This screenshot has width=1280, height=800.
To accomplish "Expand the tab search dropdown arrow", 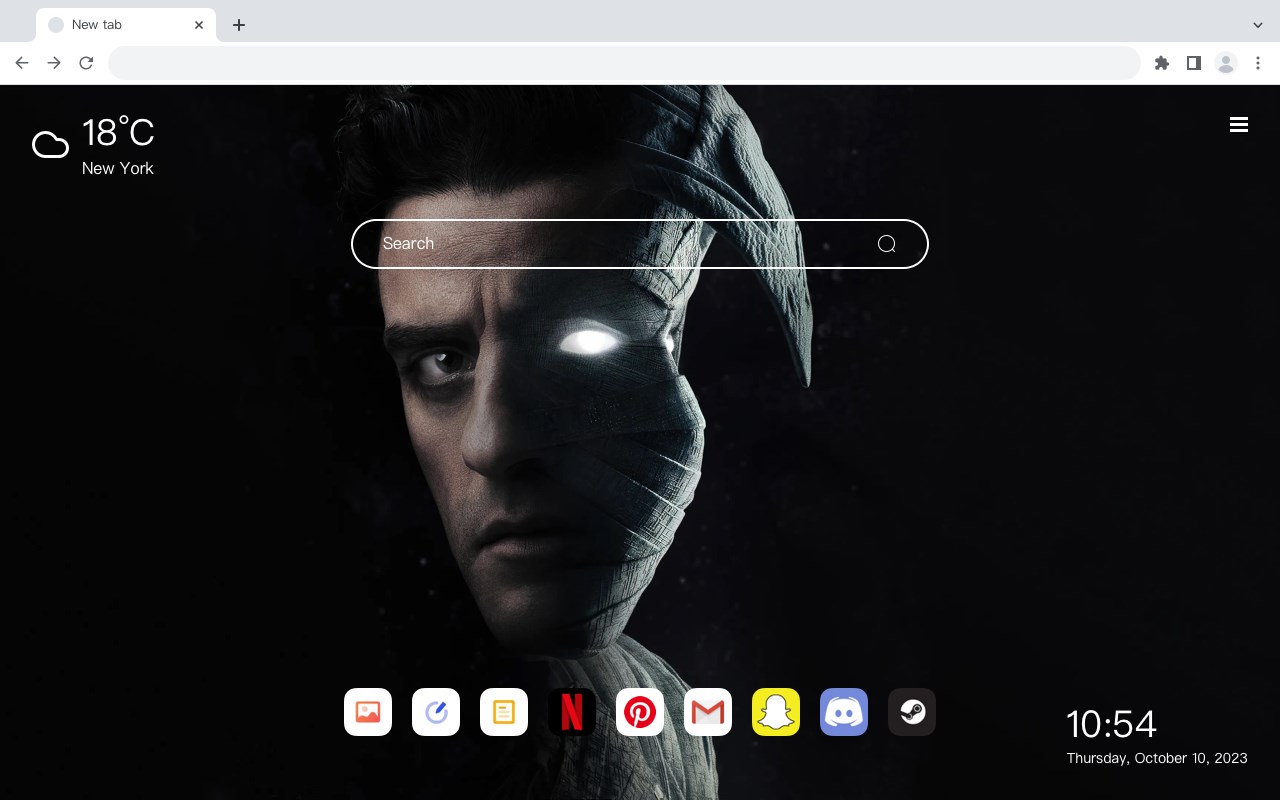I will pyautogui.click(x=1258, y=25).
